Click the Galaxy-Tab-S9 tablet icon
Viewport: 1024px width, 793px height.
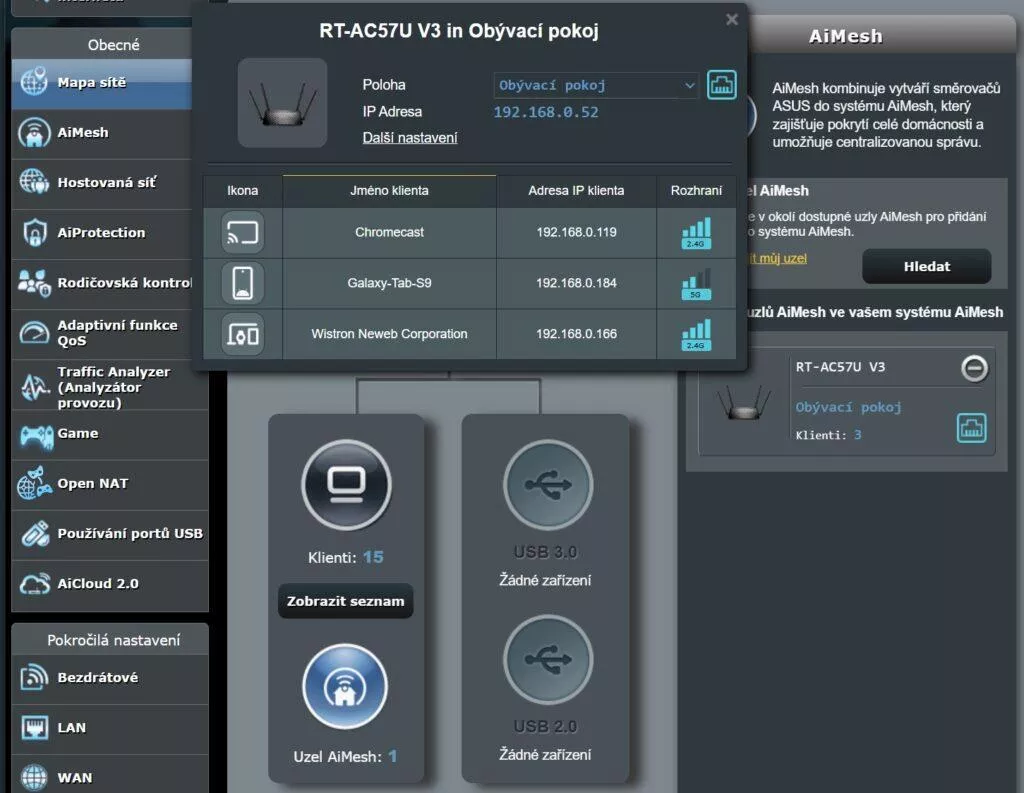pos(242,283)
